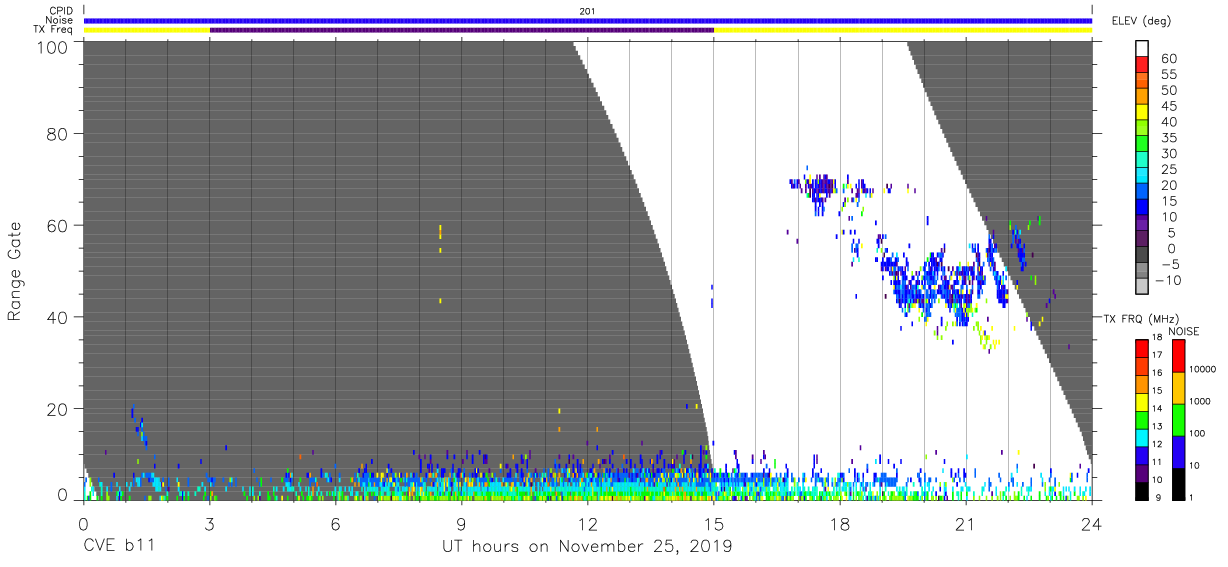Click the '35' label on the ELEV colorbar
The width and height of the screenshot is (1228, 567).
pyautogui.click(x=1169, y=138)
